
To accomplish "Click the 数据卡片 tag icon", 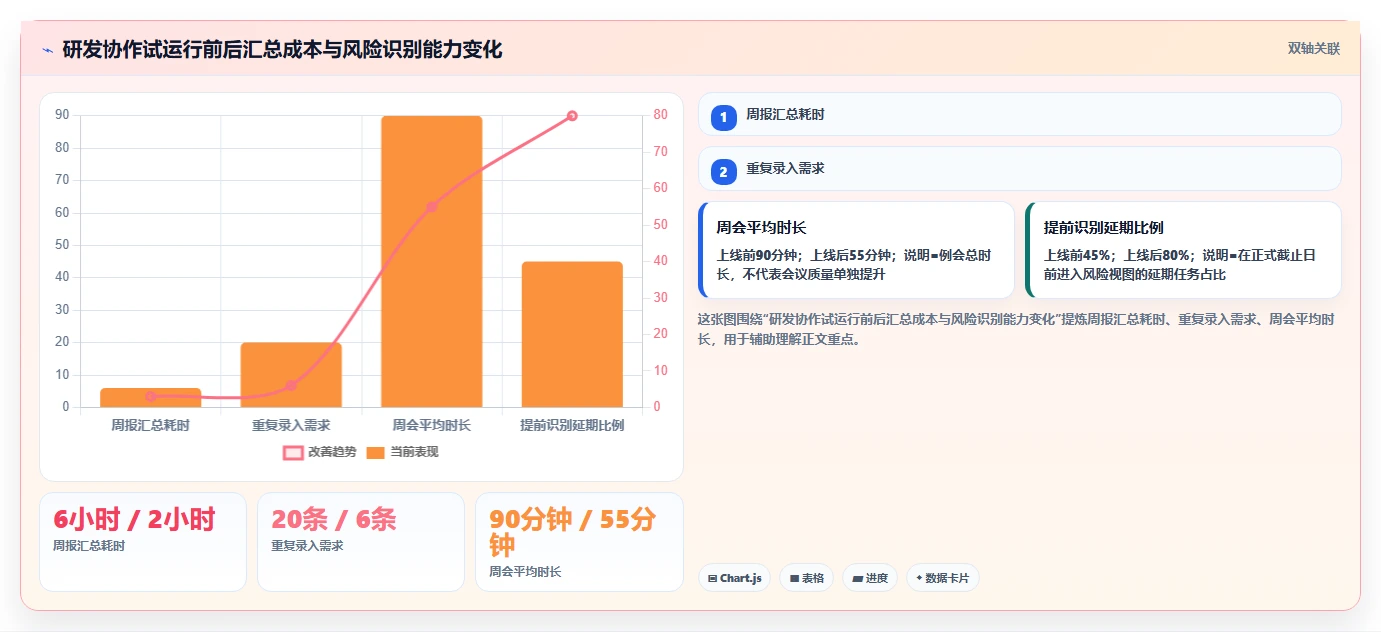I will [x=919, y=577].
